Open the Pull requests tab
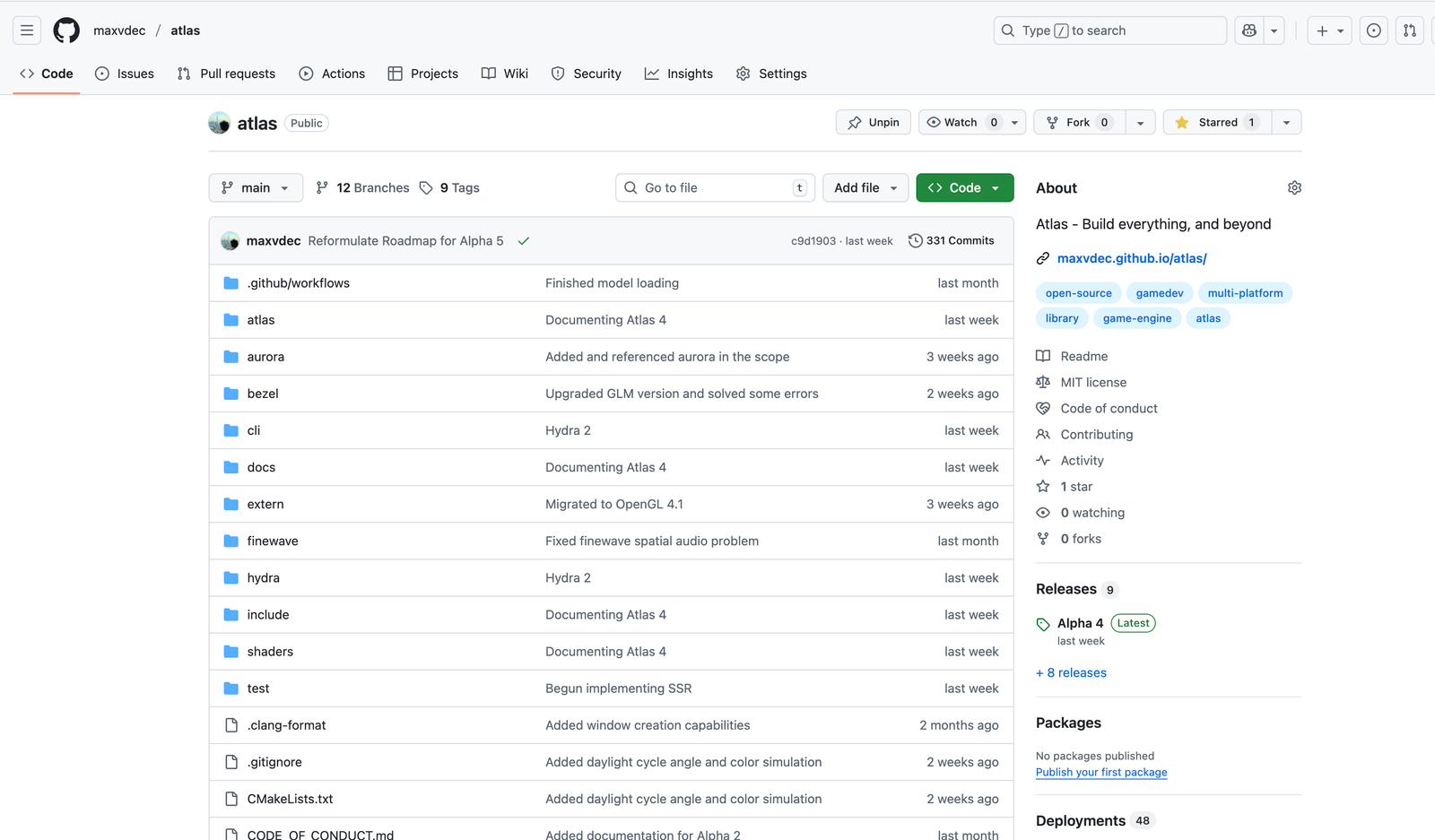The width and height of the screenshot is (1435, 840). pos(227,74)
